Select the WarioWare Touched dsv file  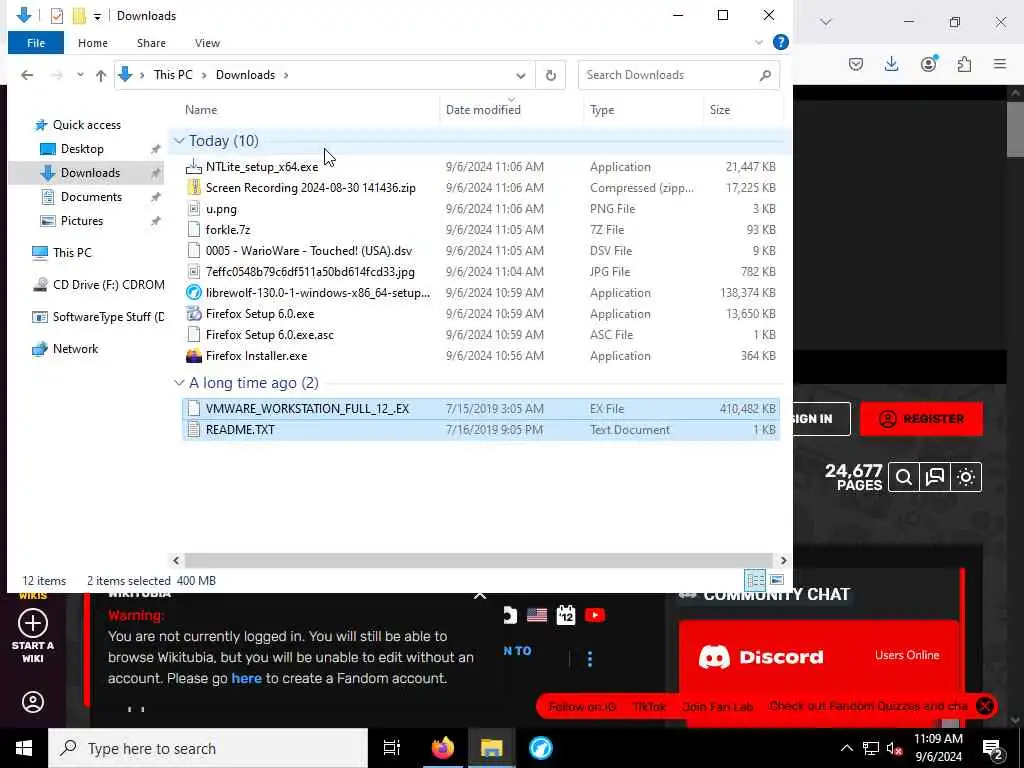(x=309, y=251)
